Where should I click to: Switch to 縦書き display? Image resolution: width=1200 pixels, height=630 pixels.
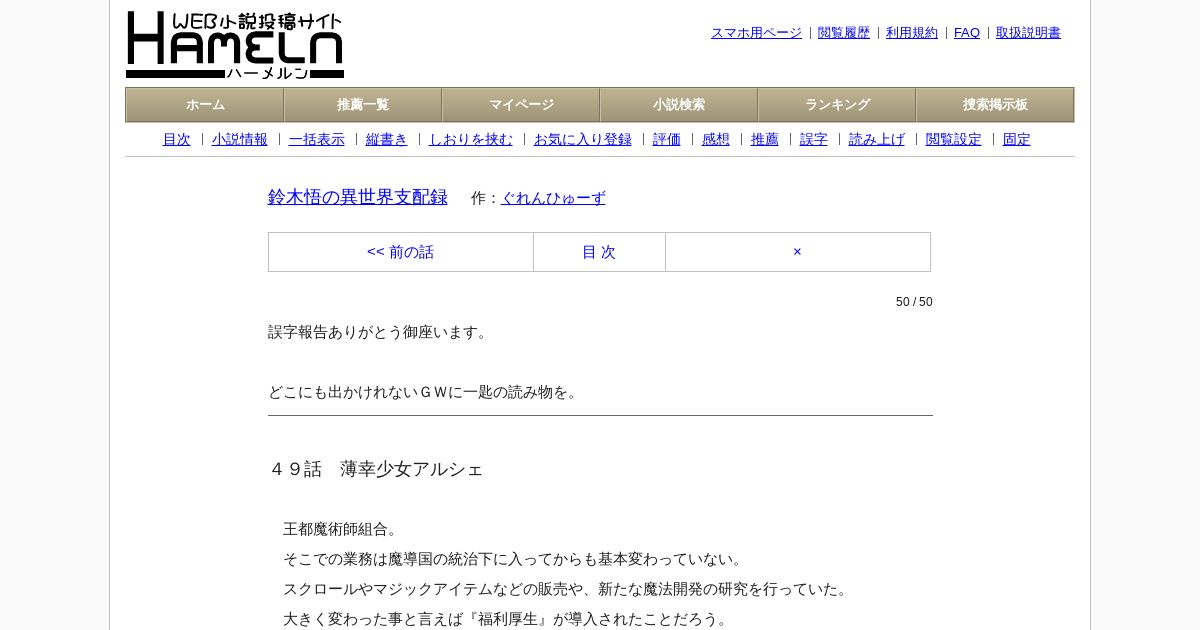(387, 140)
